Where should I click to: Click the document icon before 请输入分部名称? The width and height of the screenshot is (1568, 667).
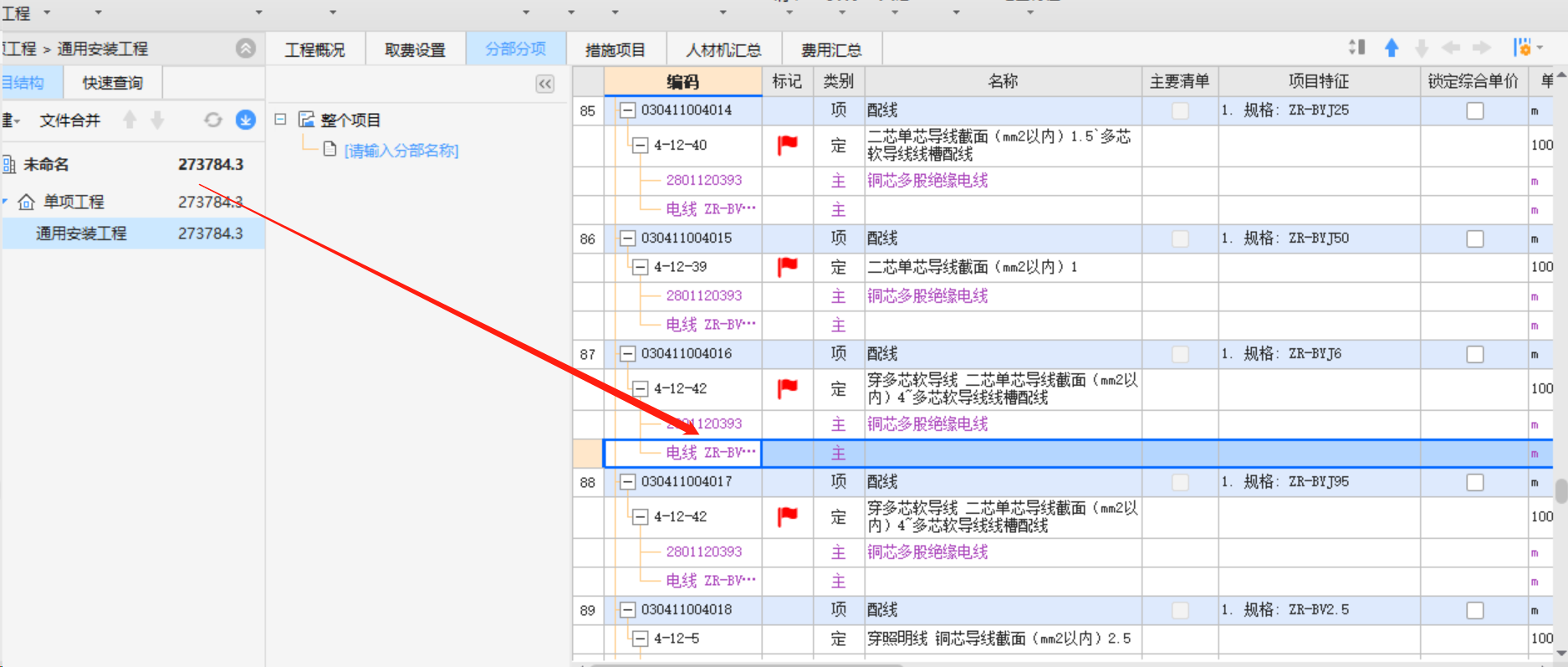point(329,150)
